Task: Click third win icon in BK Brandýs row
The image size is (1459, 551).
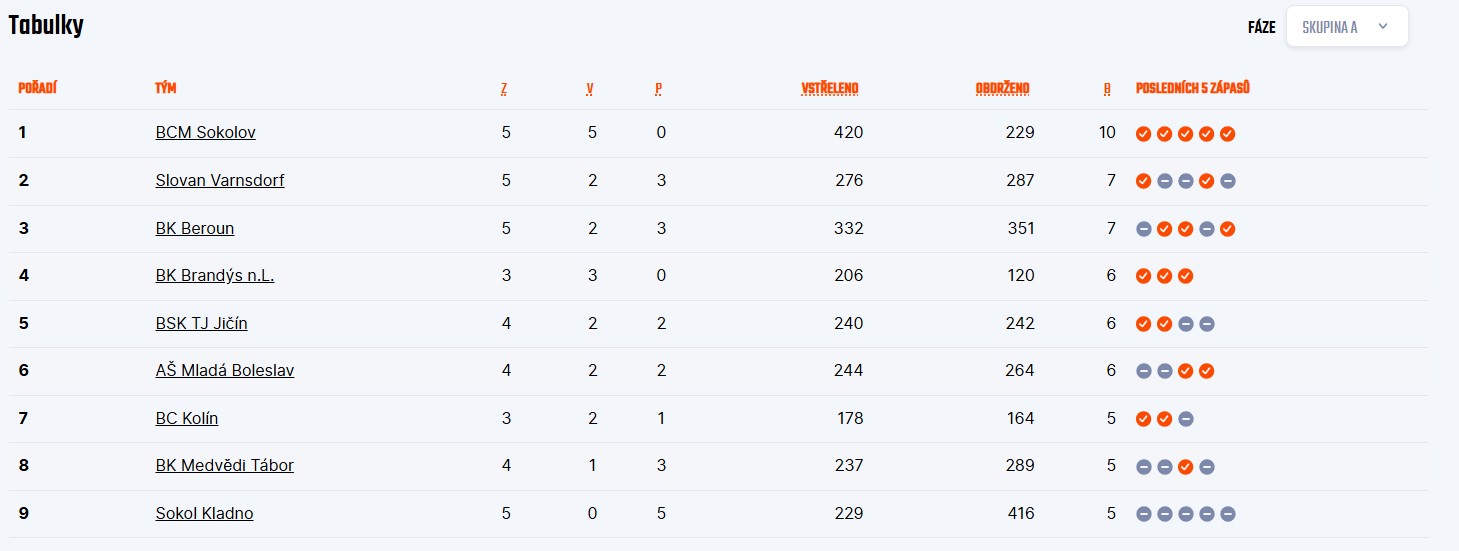Action: coord(1185,276)
